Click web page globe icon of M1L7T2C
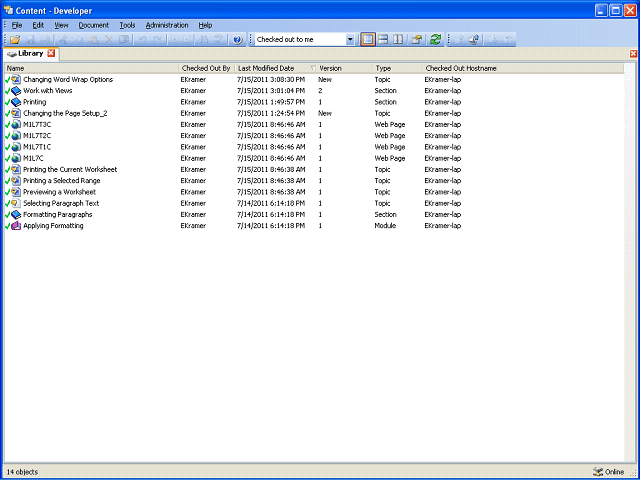 pos(16,136)
